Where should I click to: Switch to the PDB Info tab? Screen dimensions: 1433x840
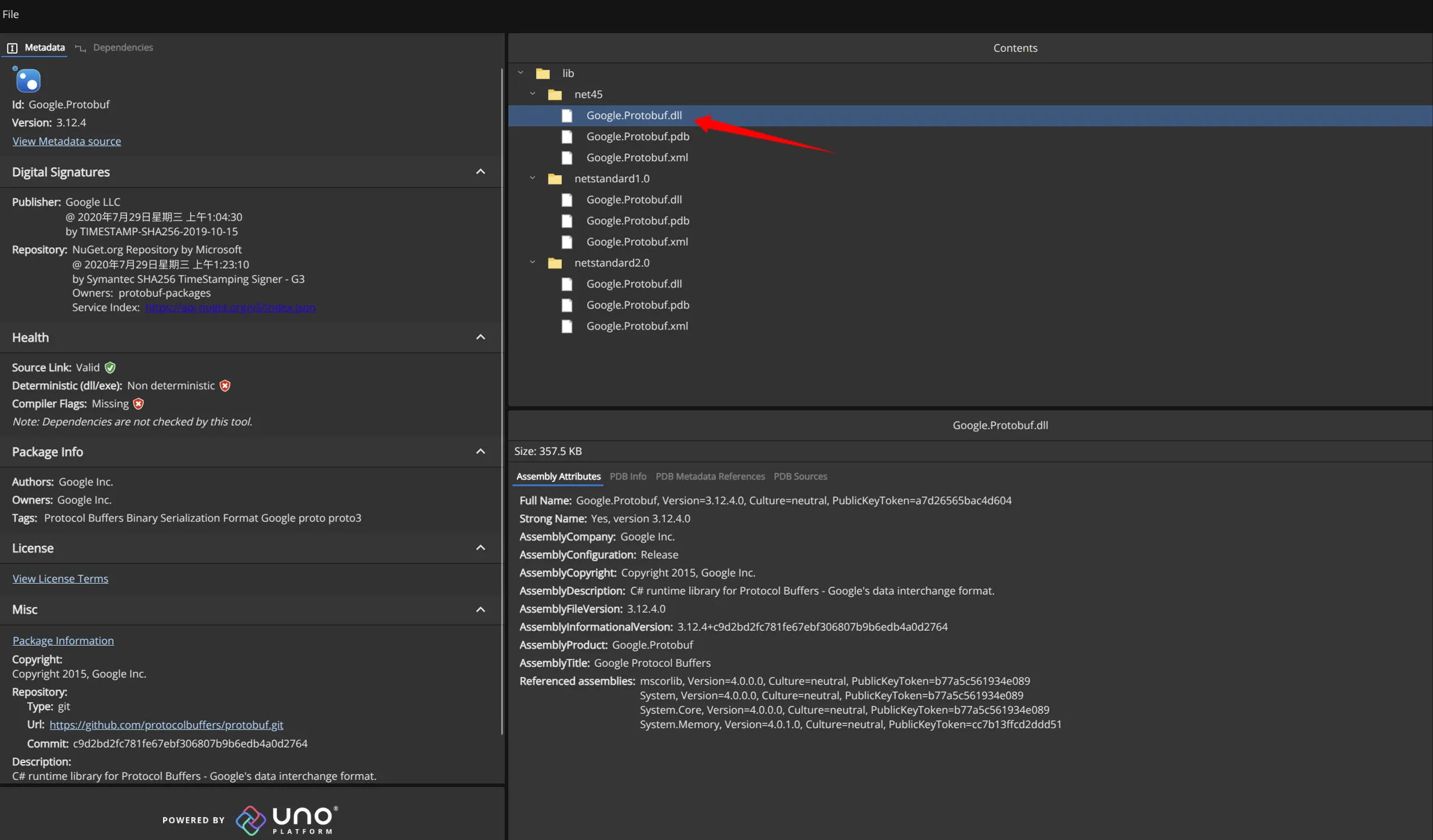[627, 476]
